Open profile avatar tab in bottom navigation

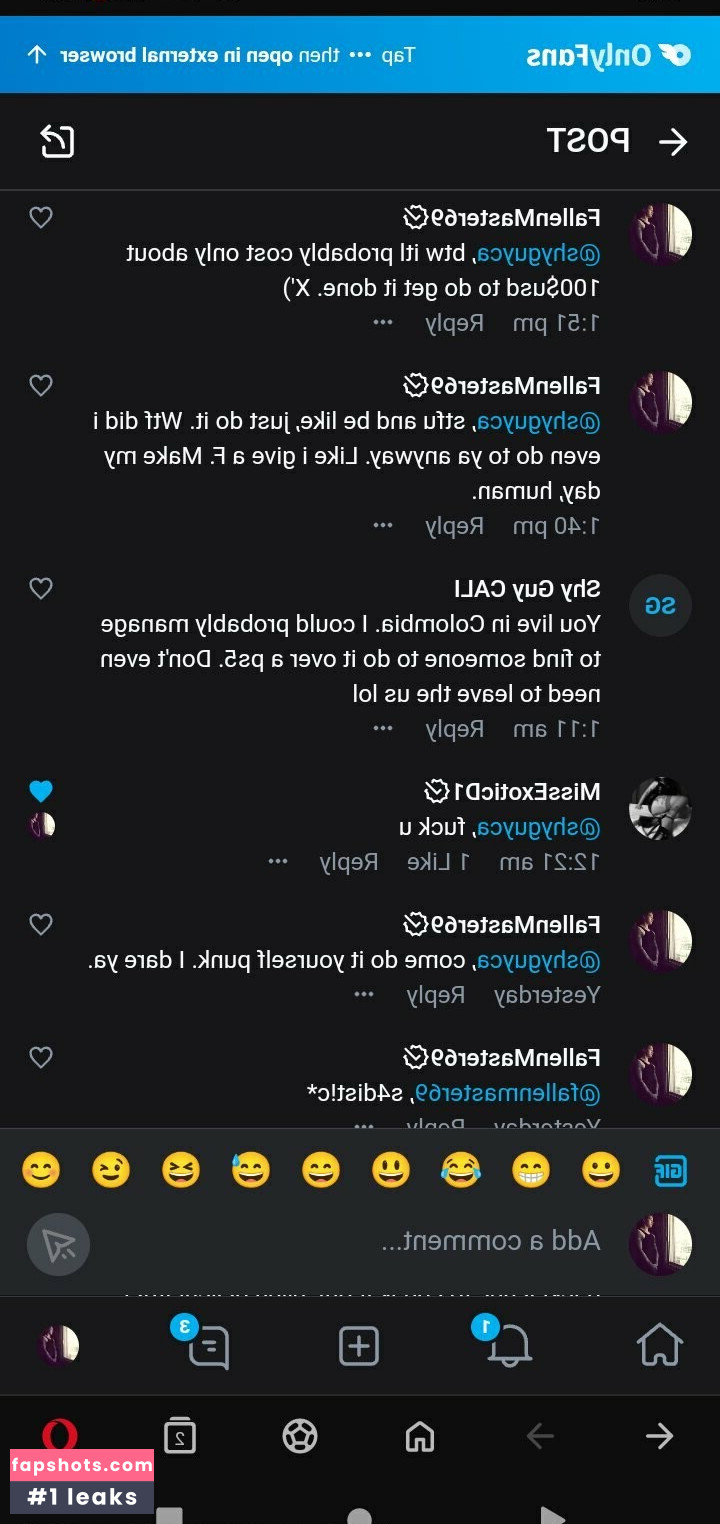pos(58,1346)
